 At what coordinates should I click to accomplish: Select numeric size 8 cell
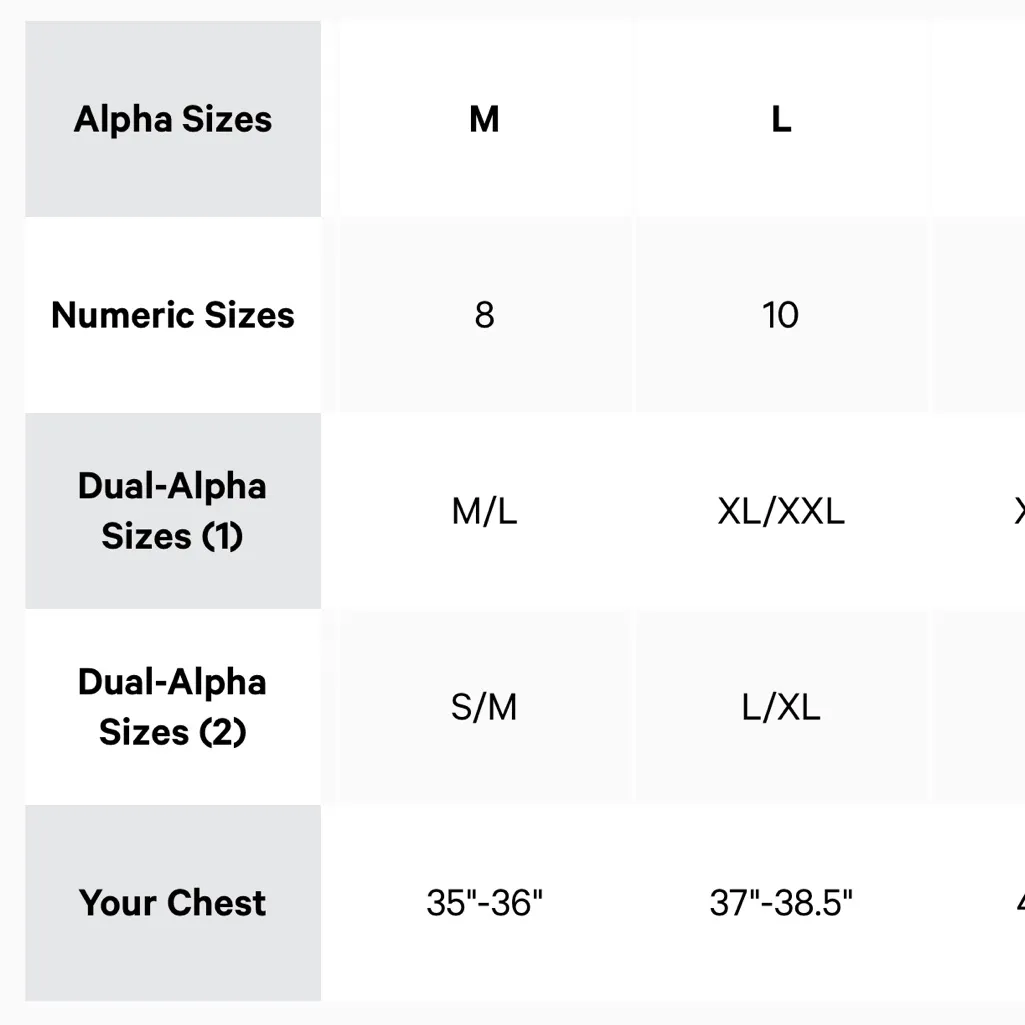(x=484, y=315)
